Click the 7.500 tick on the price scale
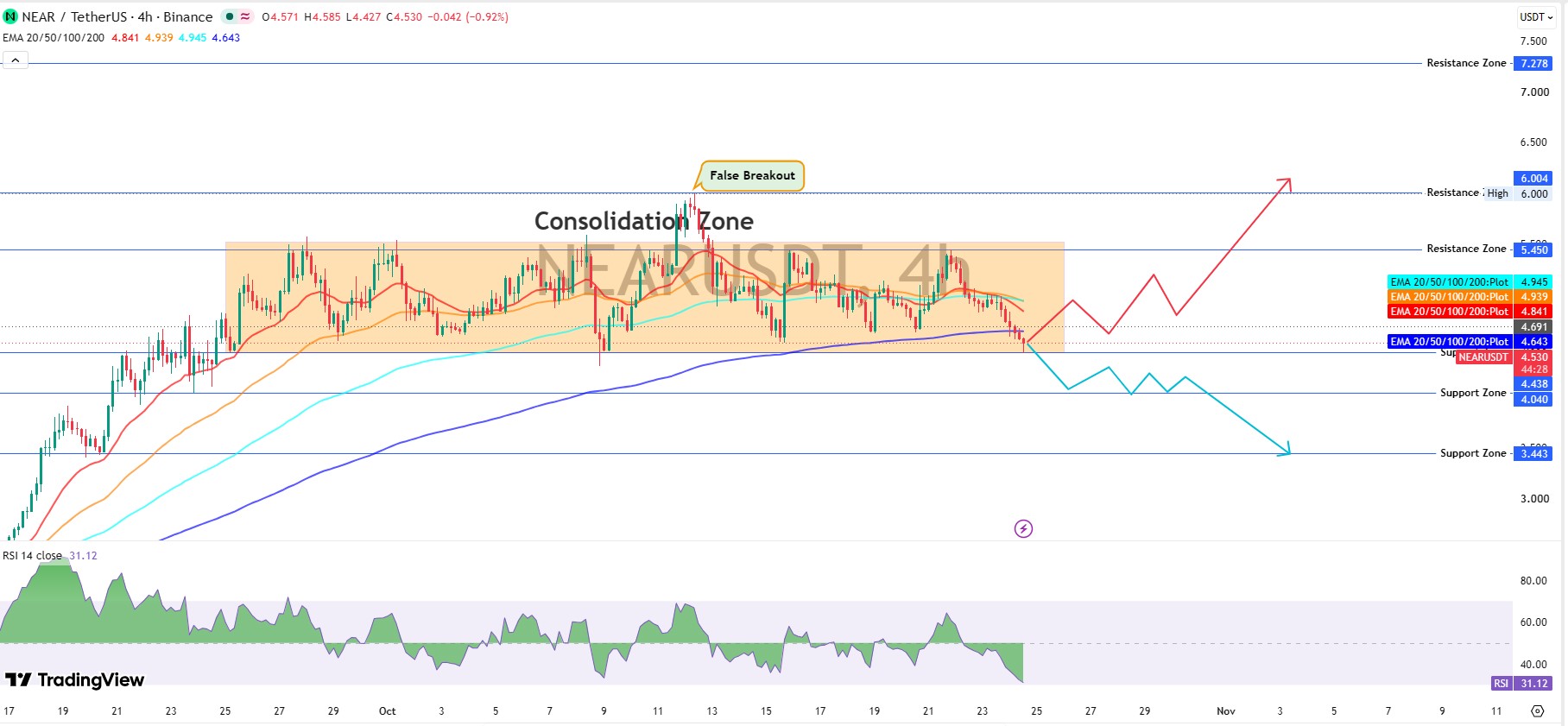This screenshot has height=726, width=1568. pyautogui.click(x=1534, y=41)
